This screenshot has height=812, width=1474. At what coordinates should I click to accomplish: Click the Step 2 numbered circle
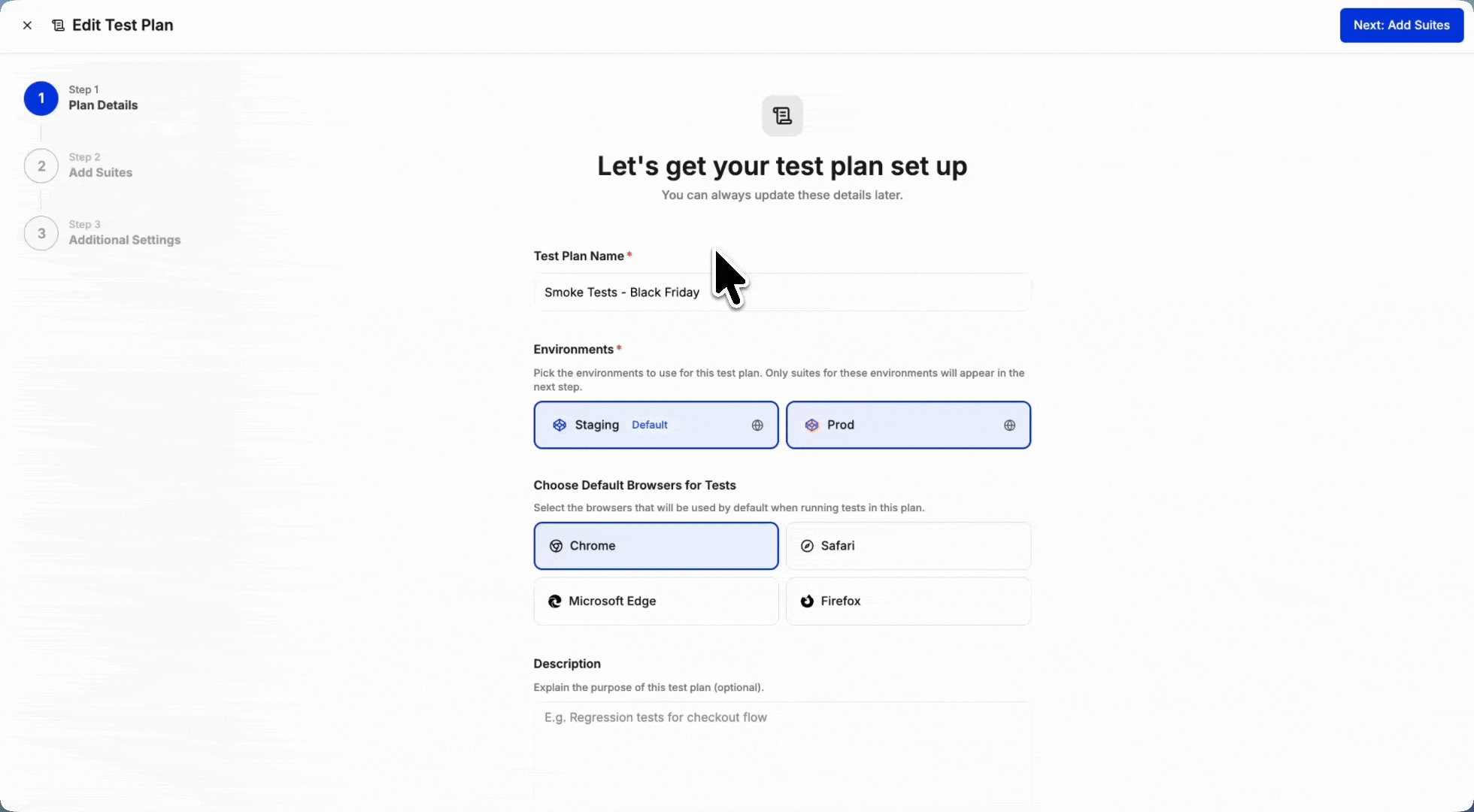[41, 165]
